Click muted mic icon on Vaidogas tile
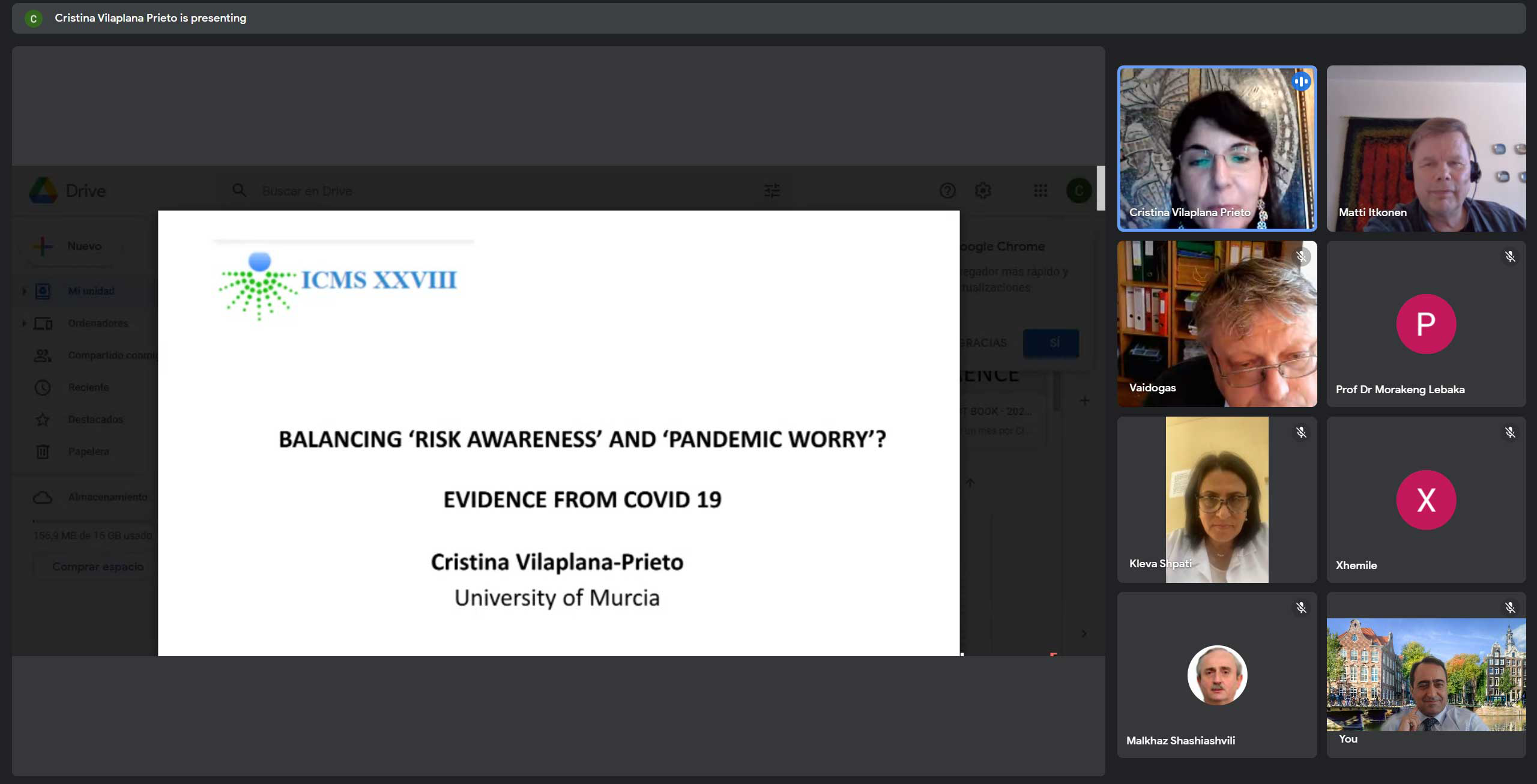This screenshot has width=1537, height=784. tap(1301, 257)
